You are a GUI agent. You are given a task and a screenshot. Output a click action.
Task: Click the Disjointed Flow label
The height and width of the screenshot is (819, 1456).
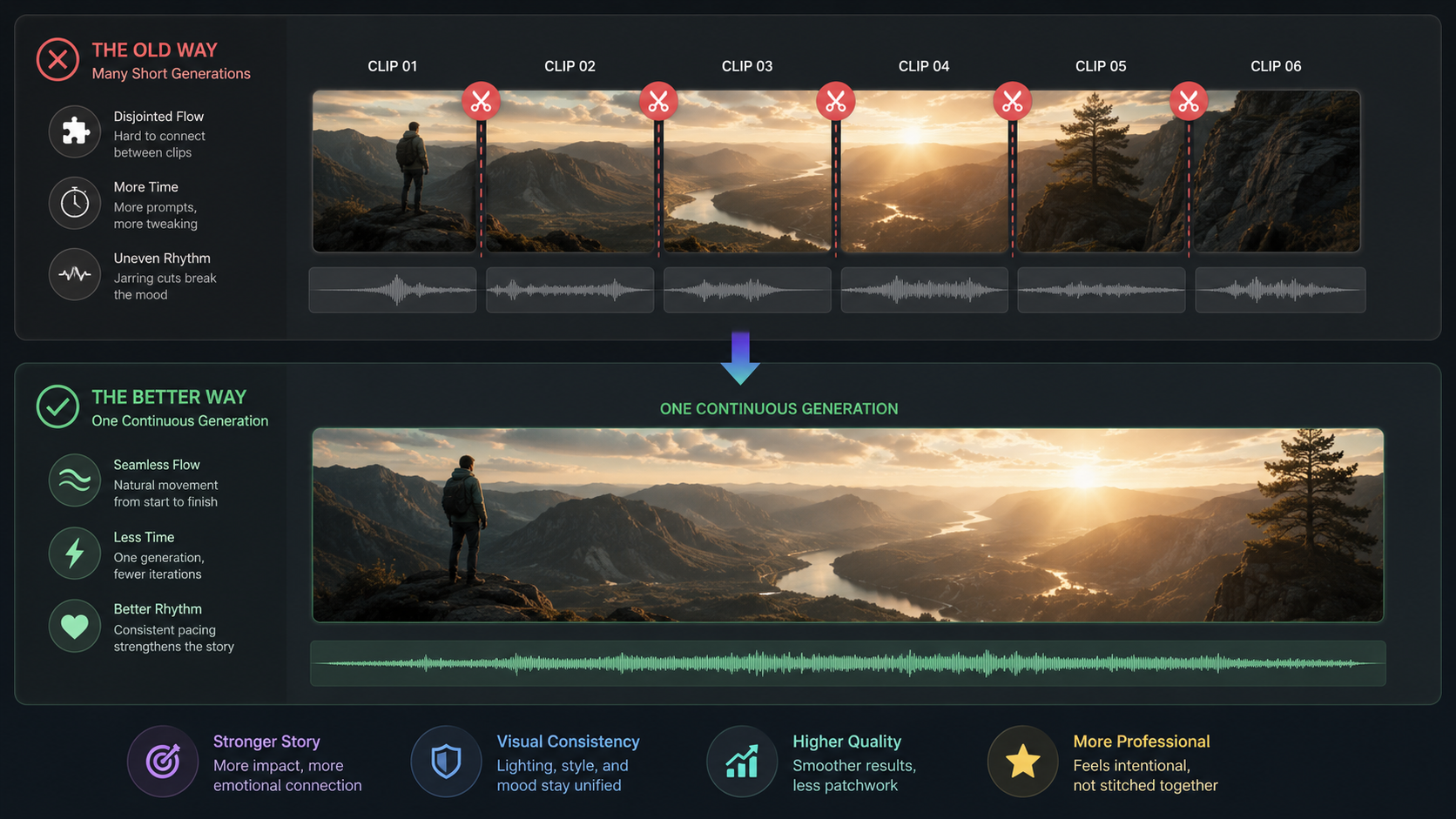coord(158,117)
